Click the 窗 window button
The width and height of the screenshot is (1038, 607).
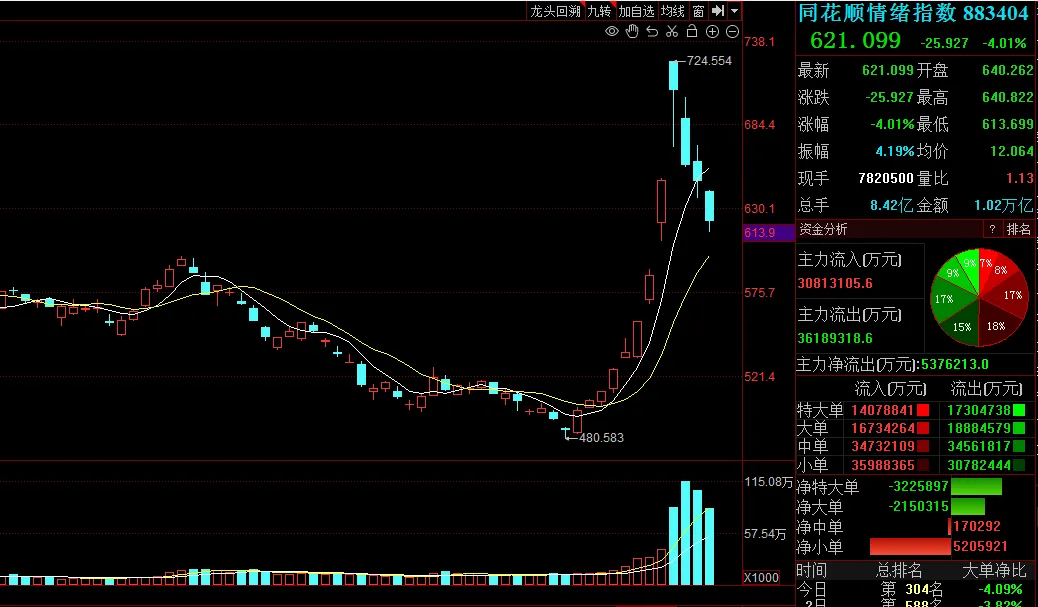point(698,11)
